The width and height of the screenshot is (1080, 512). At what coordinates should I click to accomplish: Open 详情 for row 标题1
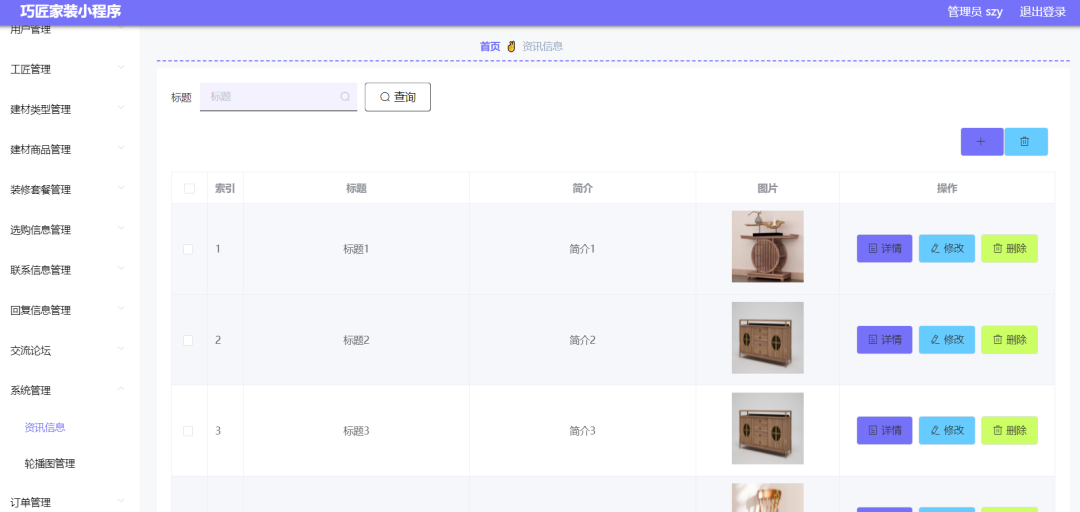[x=884, y=249]
